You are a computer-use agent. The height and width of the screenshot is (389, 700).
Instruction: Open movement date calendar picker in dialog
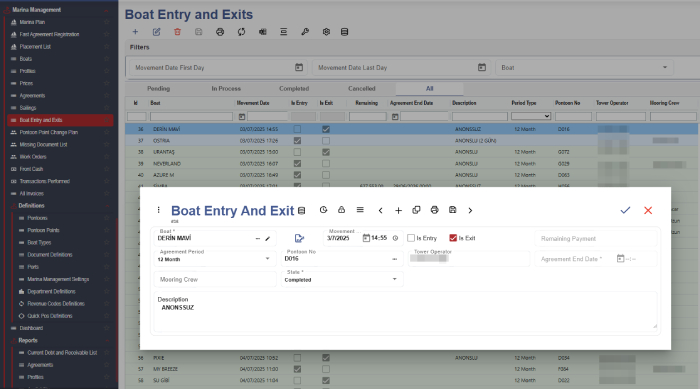click(366, 238)
